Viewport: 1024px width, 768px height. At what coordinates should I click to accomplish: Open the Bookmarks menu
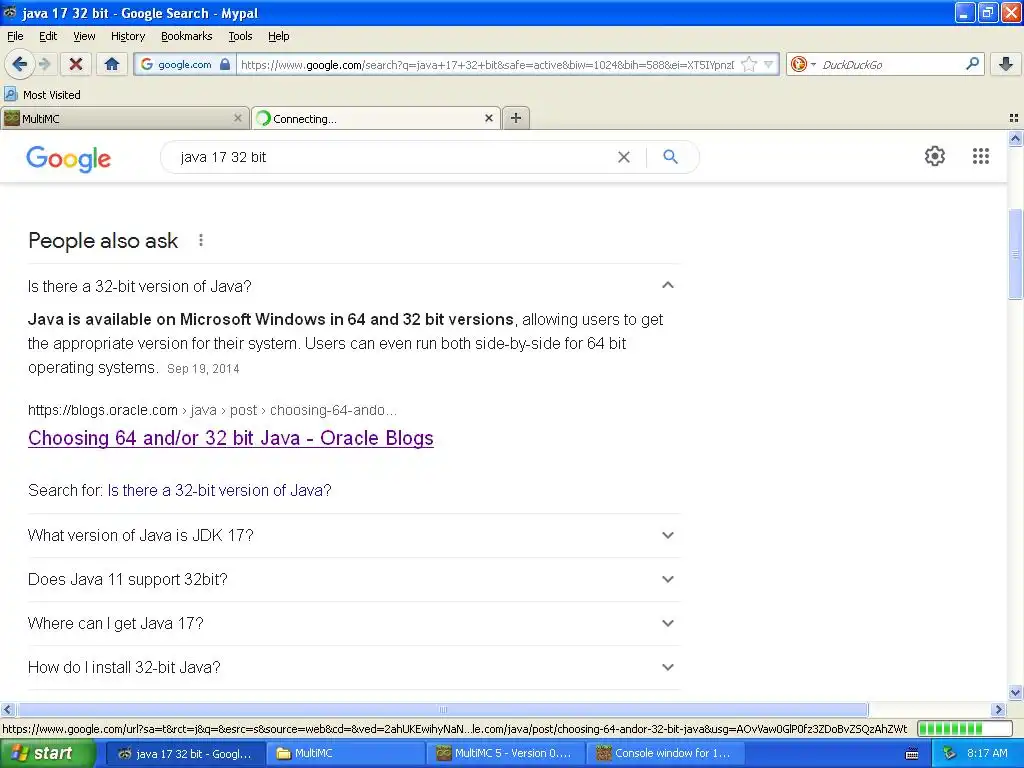187,36
